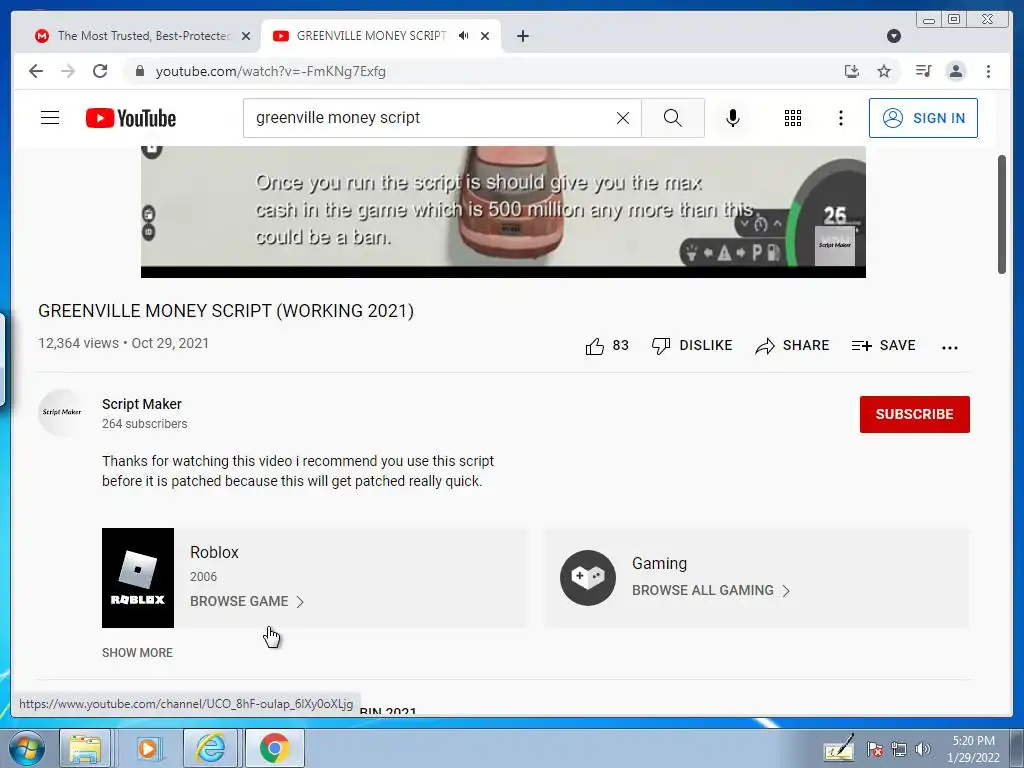The height and width of the screenshot is (768, 1024).
Task: Click the video title text
Action: (226, 311)
